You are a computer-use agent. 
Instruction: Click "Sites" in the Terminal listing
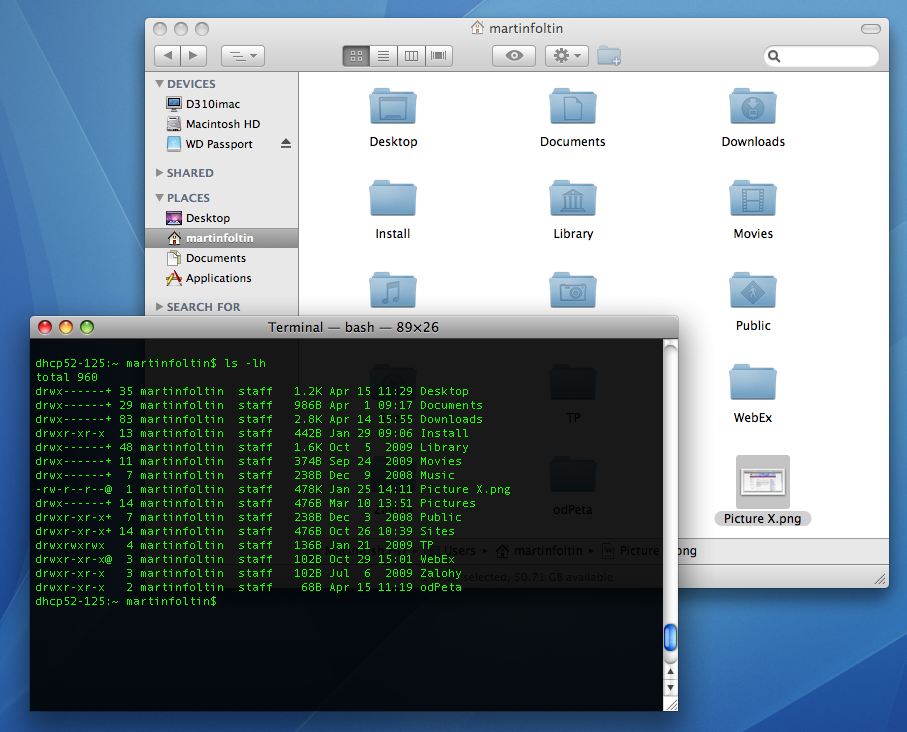[437, 531]
